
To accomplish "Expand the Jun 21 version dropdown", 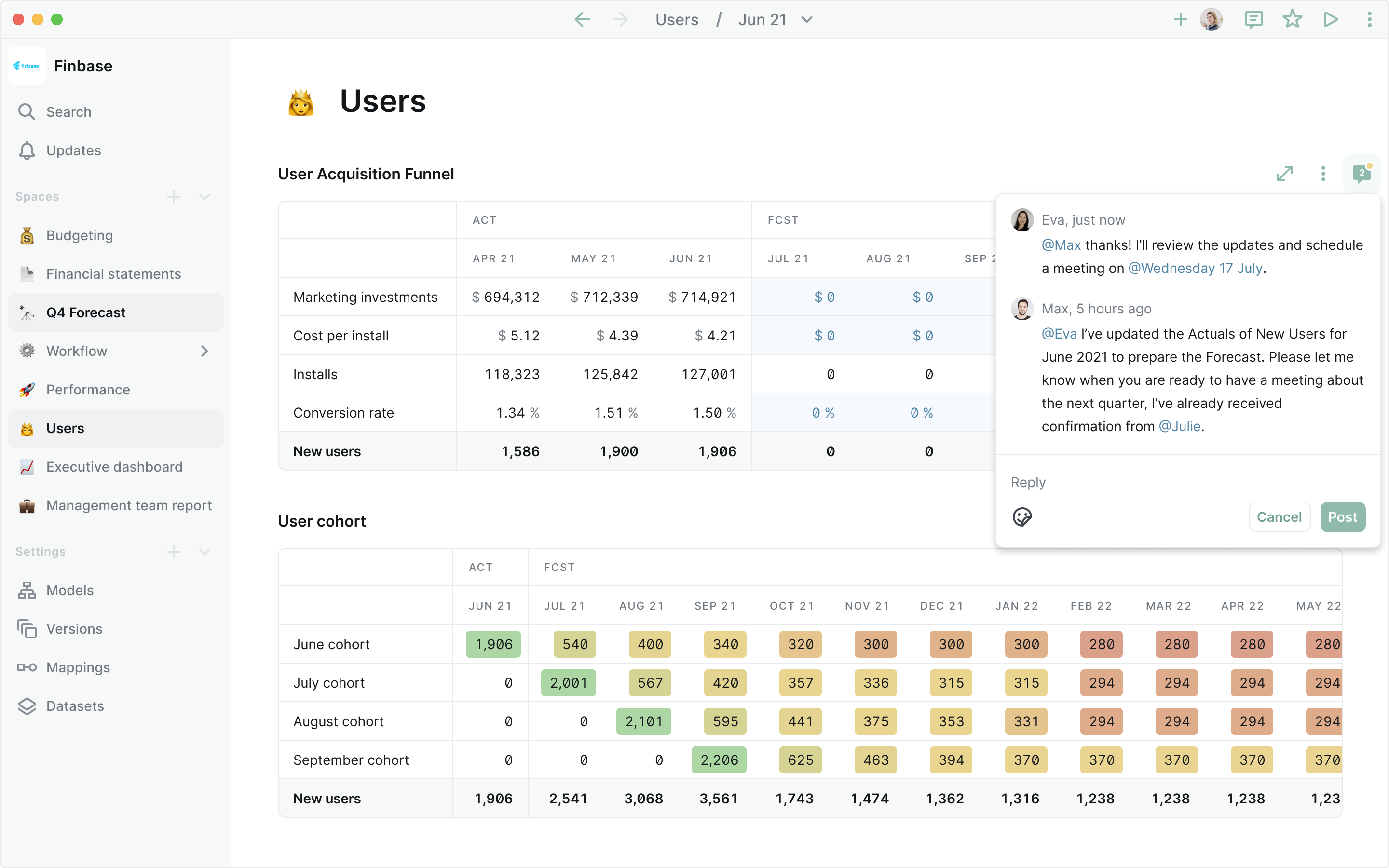I will click(807, 19).
